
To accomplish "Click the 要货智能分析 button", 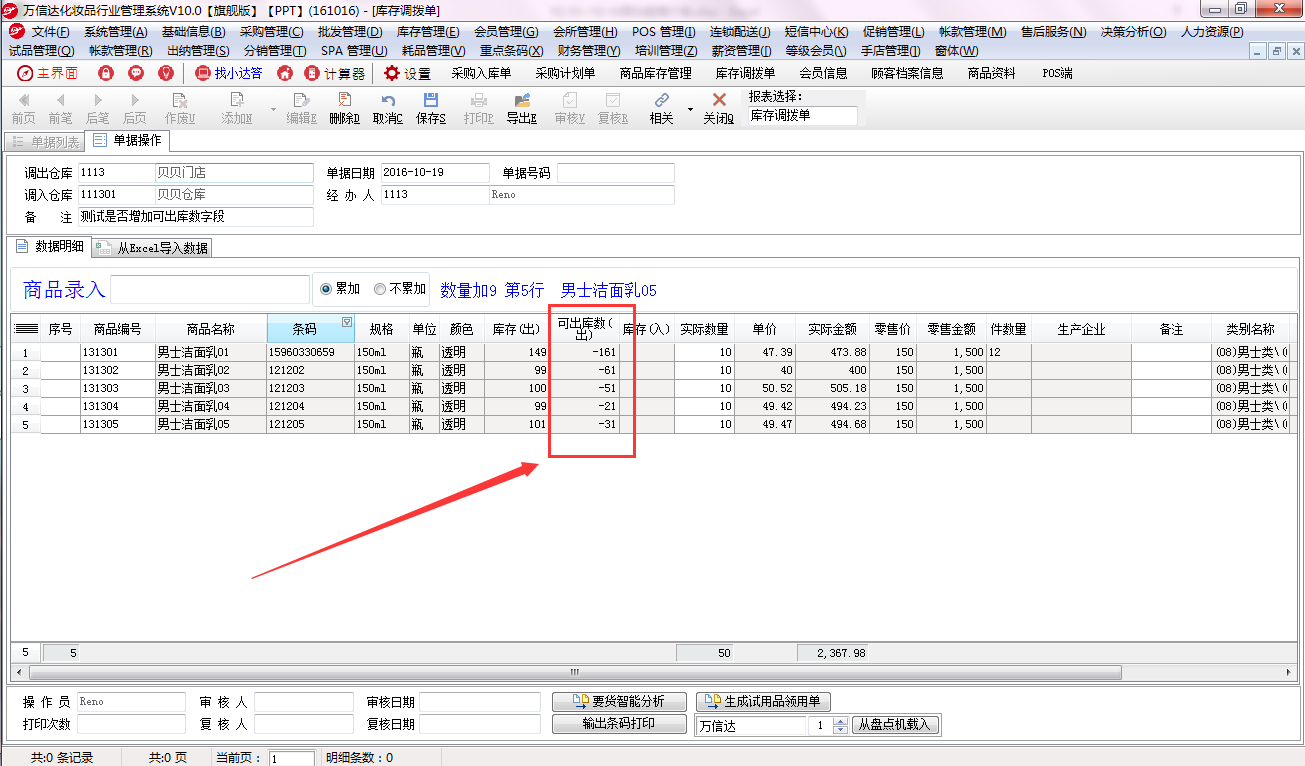I will pyautogui.click(x=621, y=702).
